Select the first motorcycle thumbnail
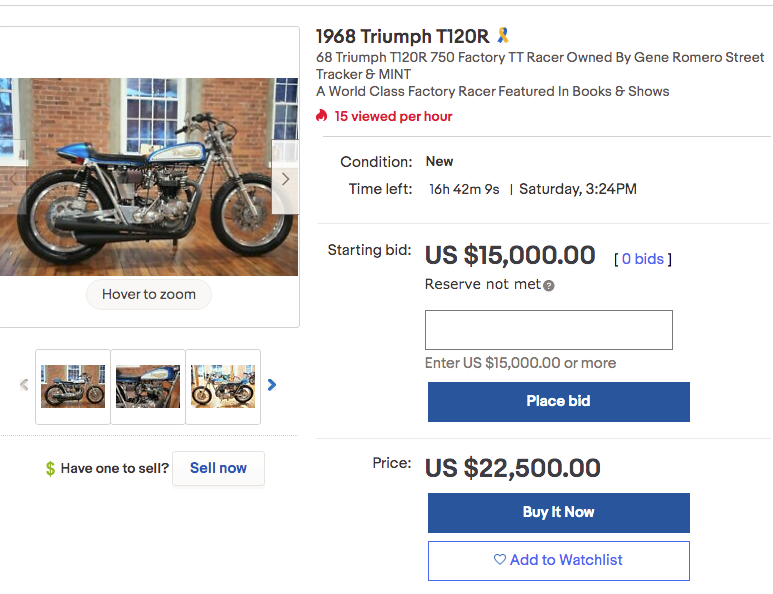The height and width of the screenshot is (594, 773). (73, 386)
